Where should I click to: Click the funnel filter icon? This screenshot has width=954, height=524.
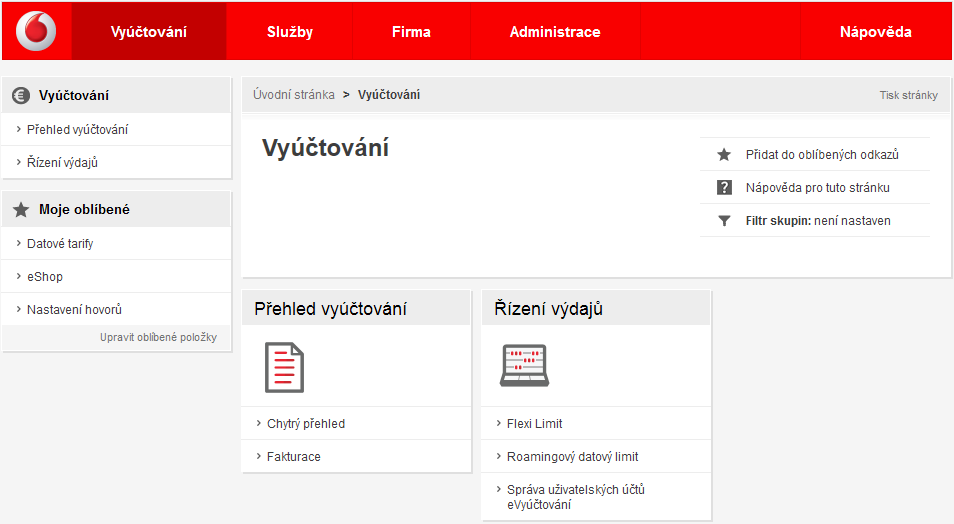[724, 220]
